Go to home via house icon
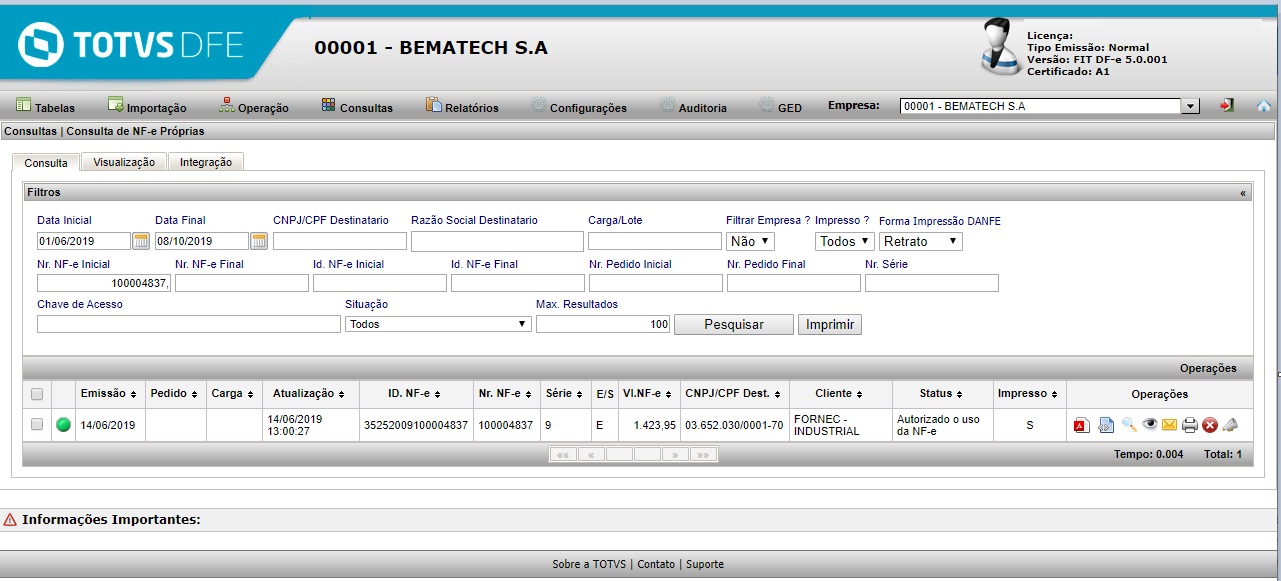The width and height of the screenshot is (1281, 581). click(1264, 106)
